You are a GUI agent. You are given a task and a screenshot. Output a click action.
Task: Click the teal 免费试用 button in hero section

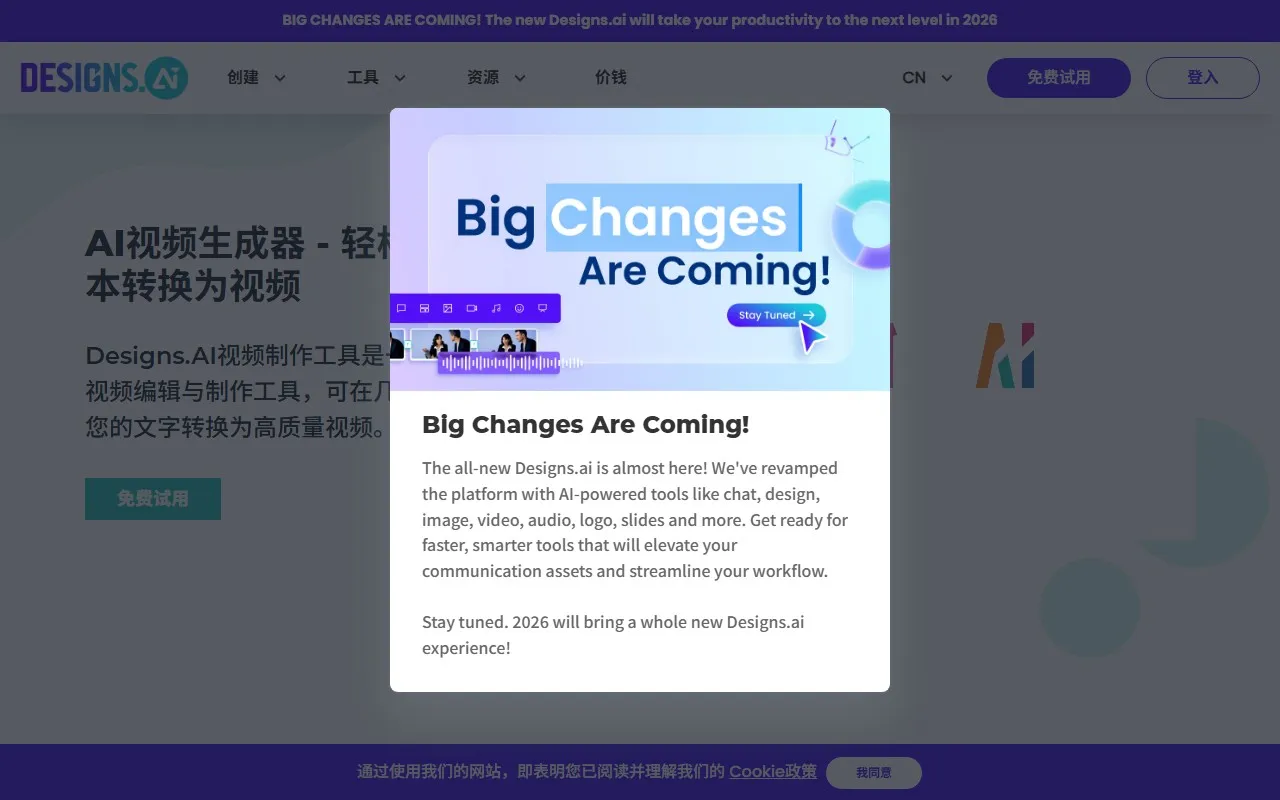tap(153, 499)
